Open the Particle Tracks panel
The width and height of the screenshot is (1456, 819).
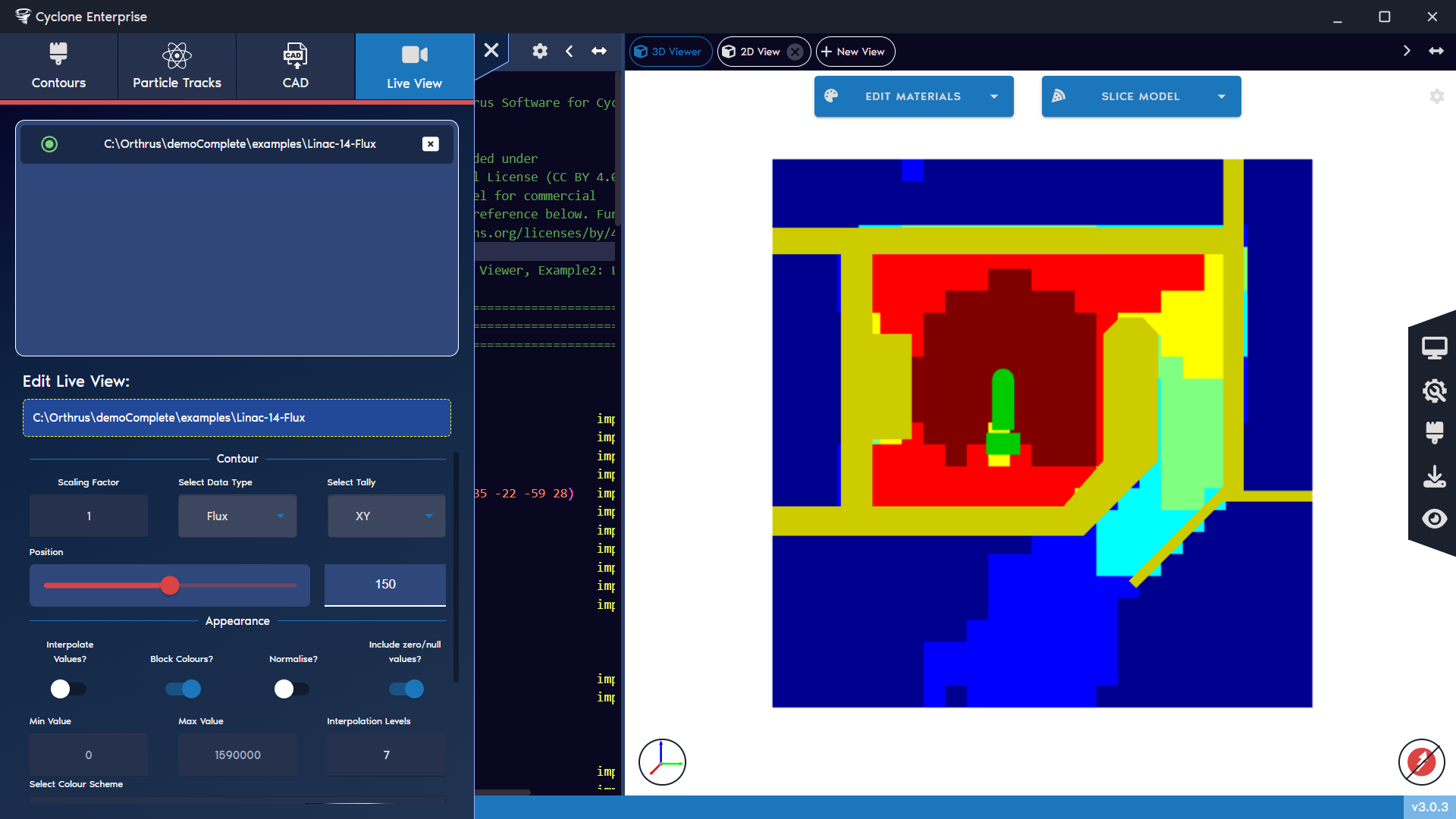pyautogui.click(x=176, y=66)
